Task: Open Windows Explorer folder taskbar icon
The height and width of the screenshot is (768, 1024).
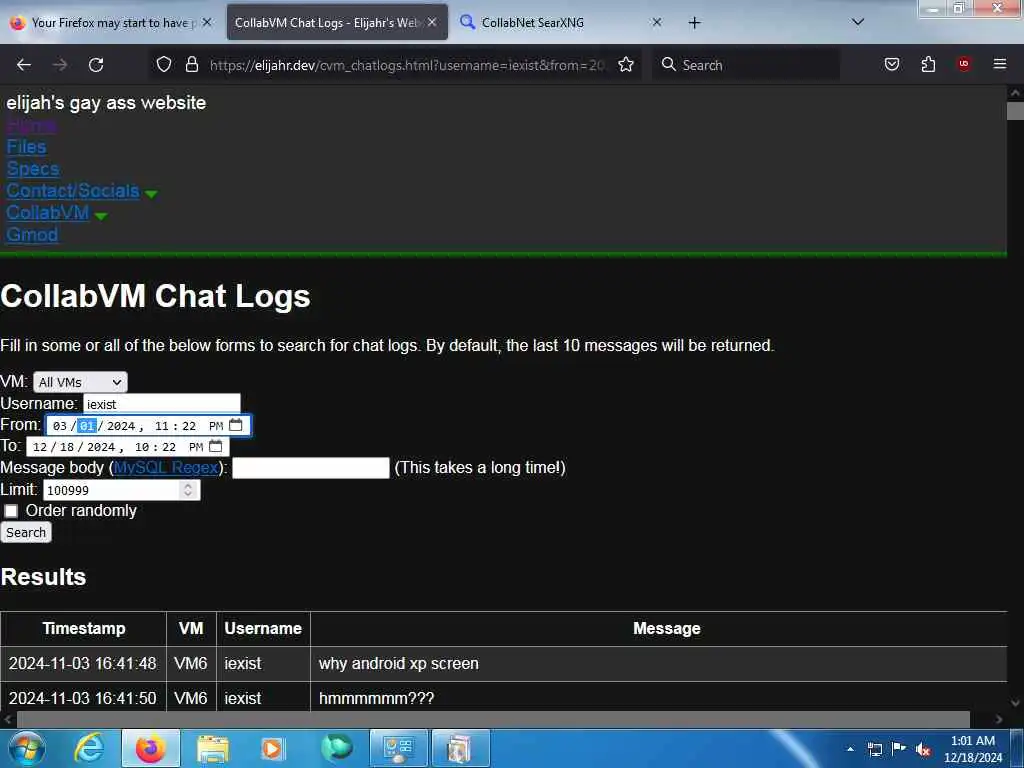Action: click(212, 748)
